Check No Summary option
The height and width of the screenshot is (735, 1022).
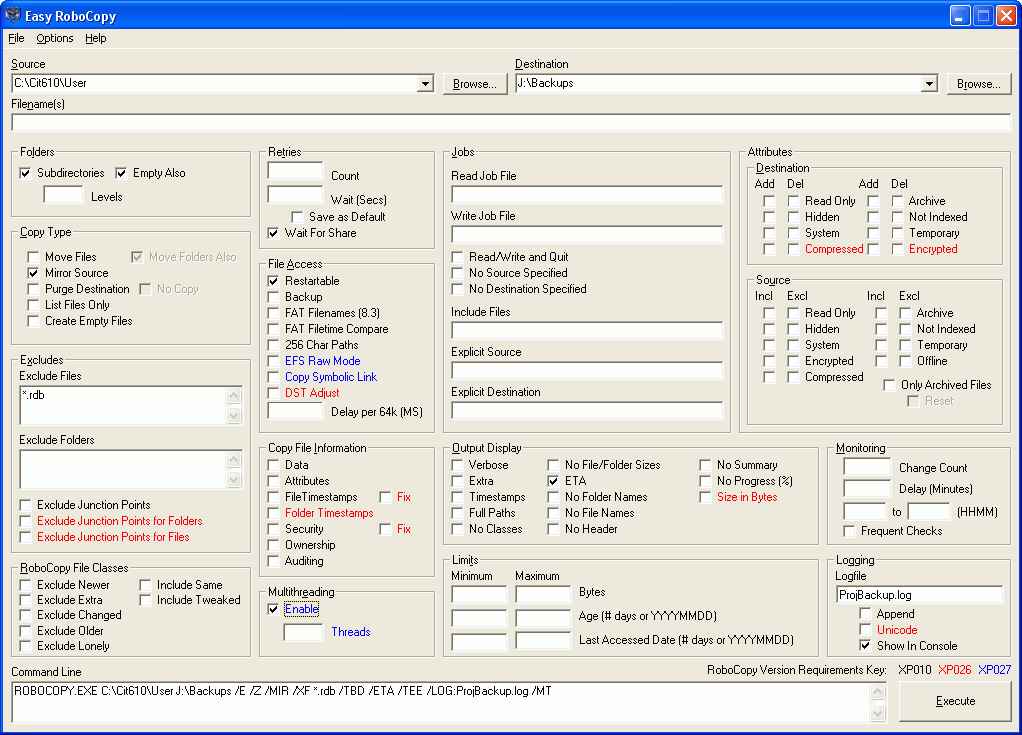[x=705, y=465]
